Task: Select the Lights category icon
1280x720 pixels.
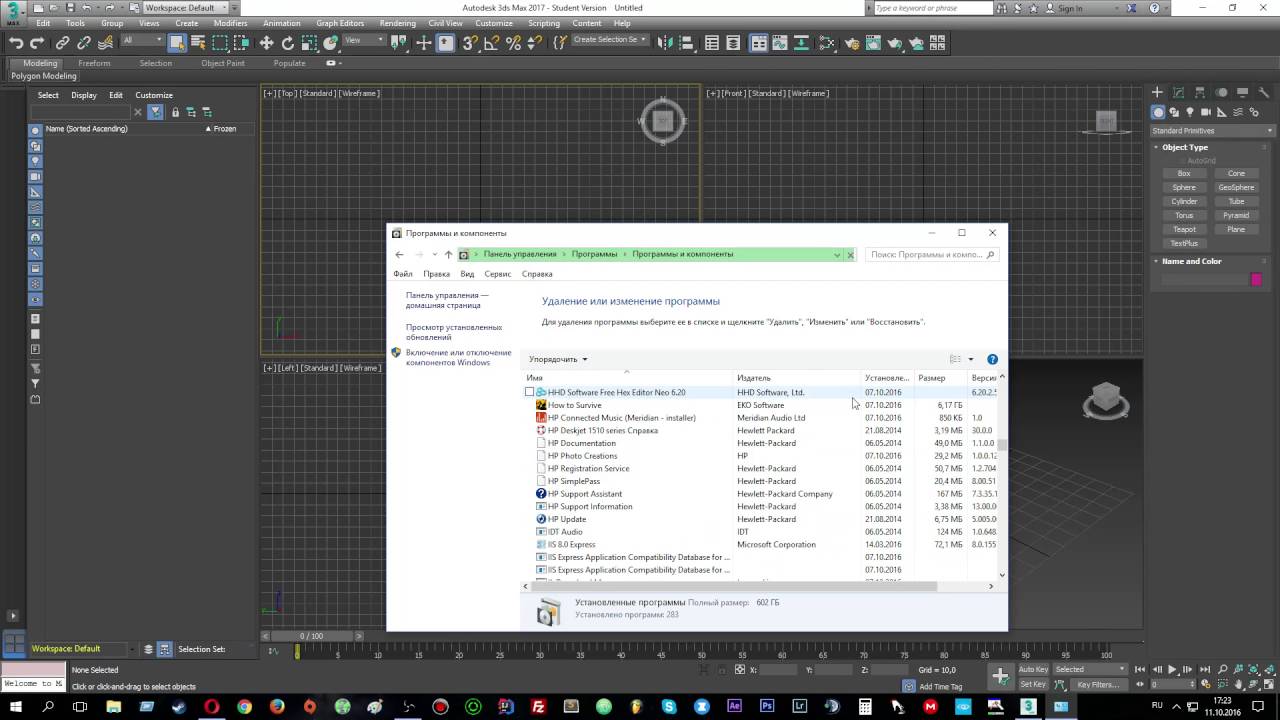Action: click(x=1191, y=112)
